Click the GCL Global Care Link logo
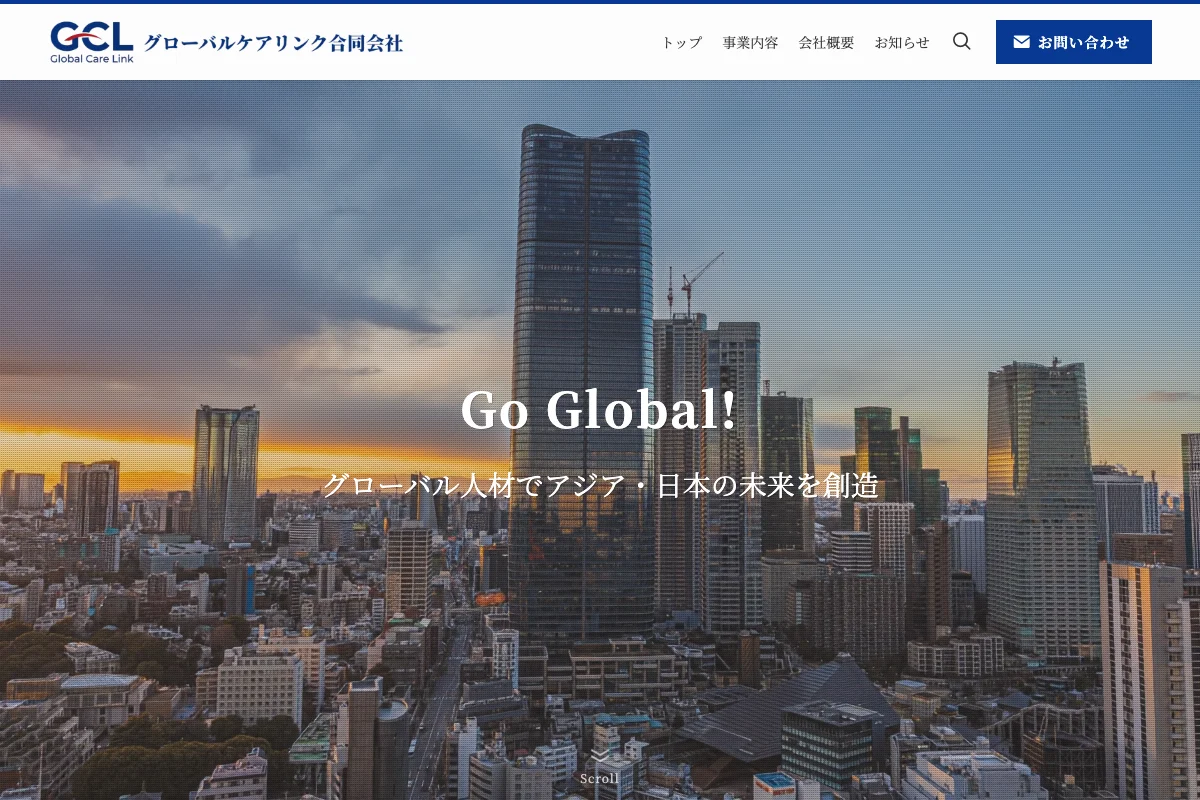Viewport: 1200px width, 800px height. [92, 42]
